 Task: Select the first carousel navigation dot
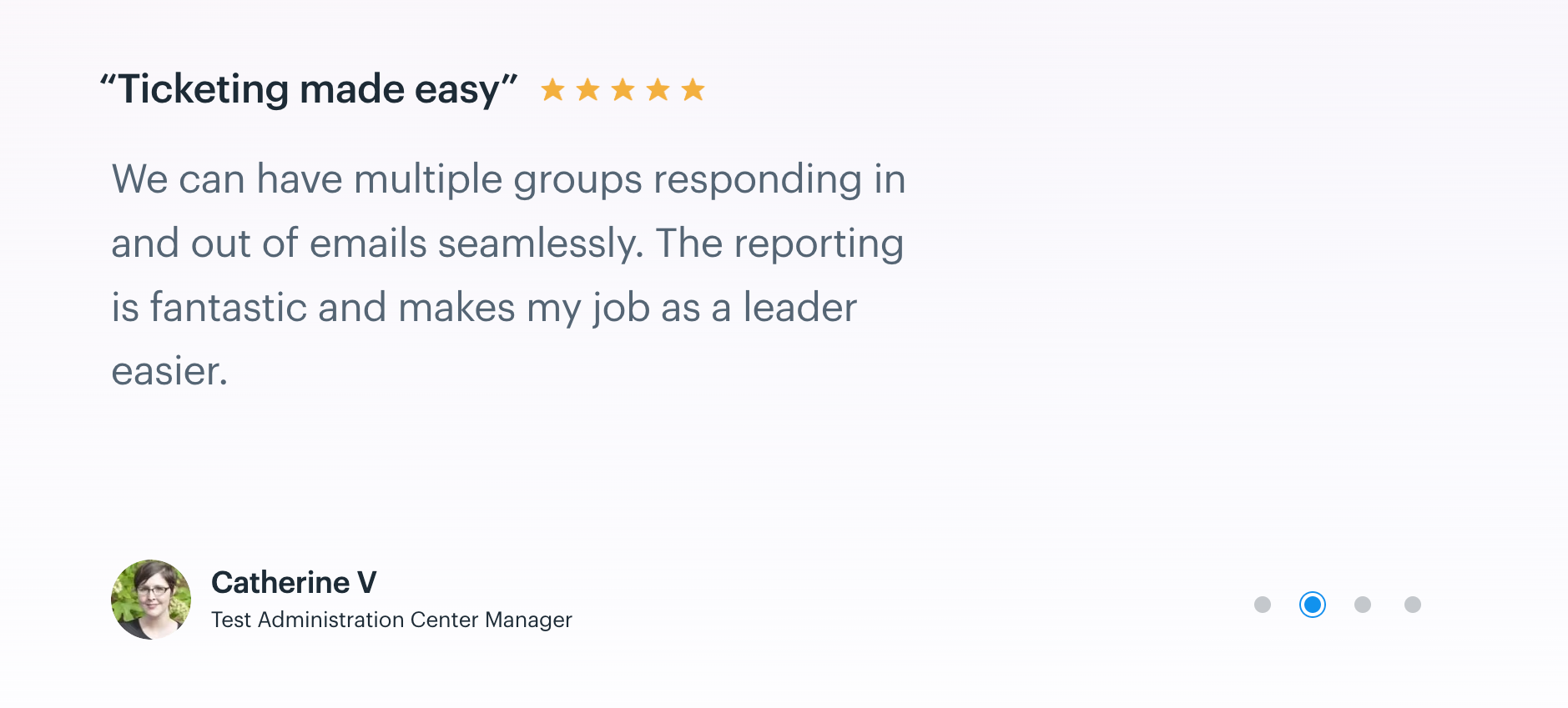[1263, 605]
